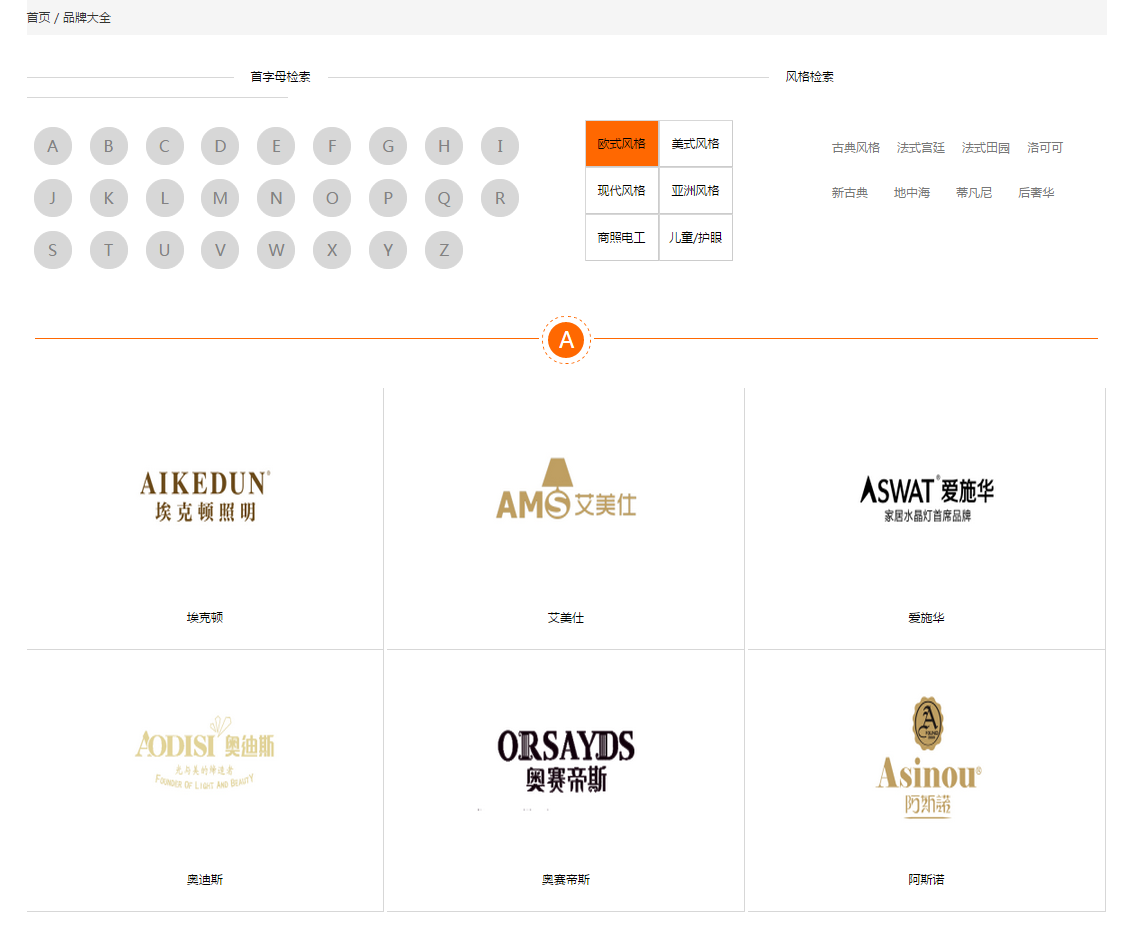1125x926 pixels.
Task: Click the 奥迪斯 brand name caption
Action: click(x=205, y=879)
